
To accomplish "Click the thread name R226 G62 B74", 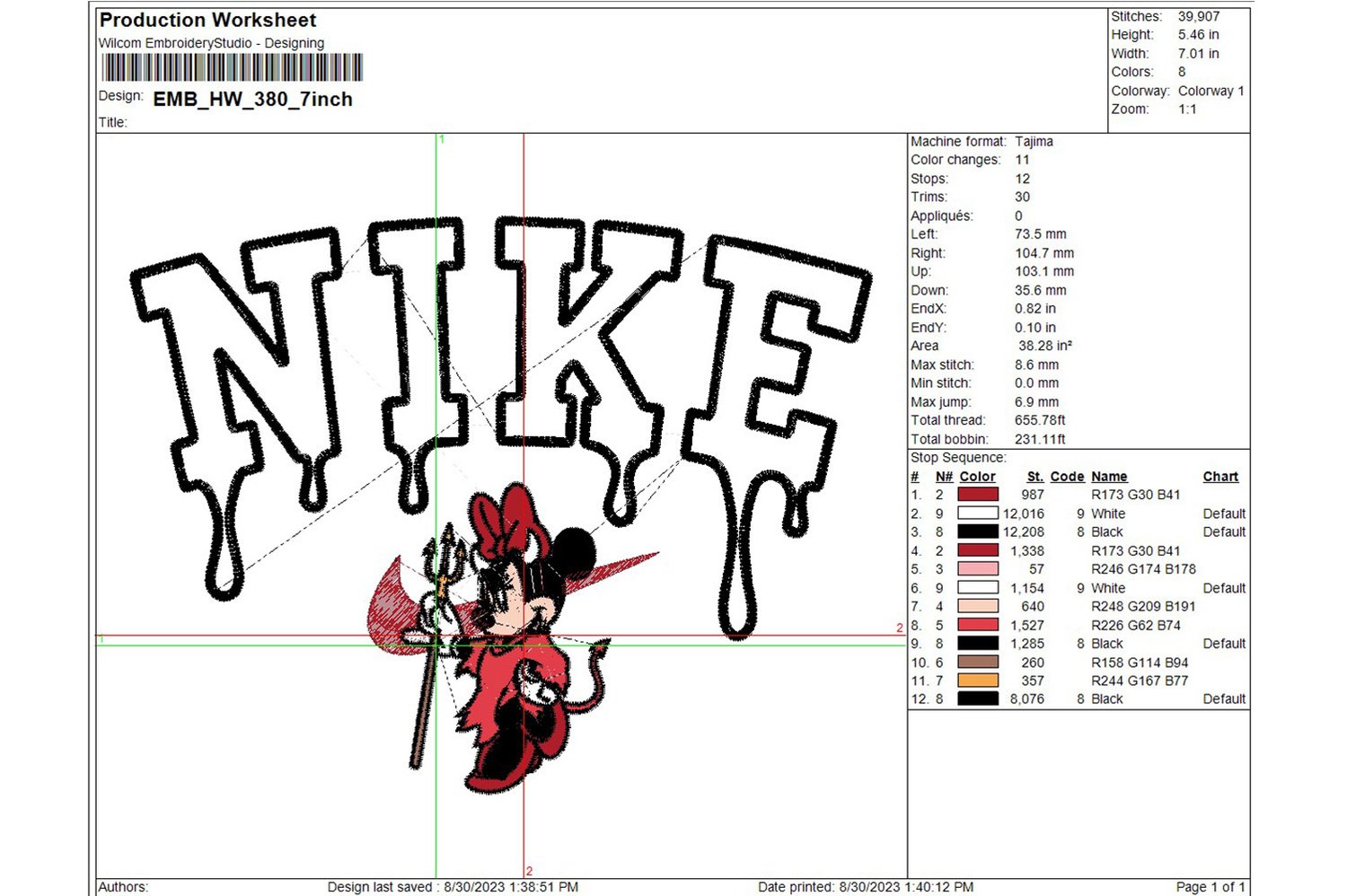I will 1136,625.
